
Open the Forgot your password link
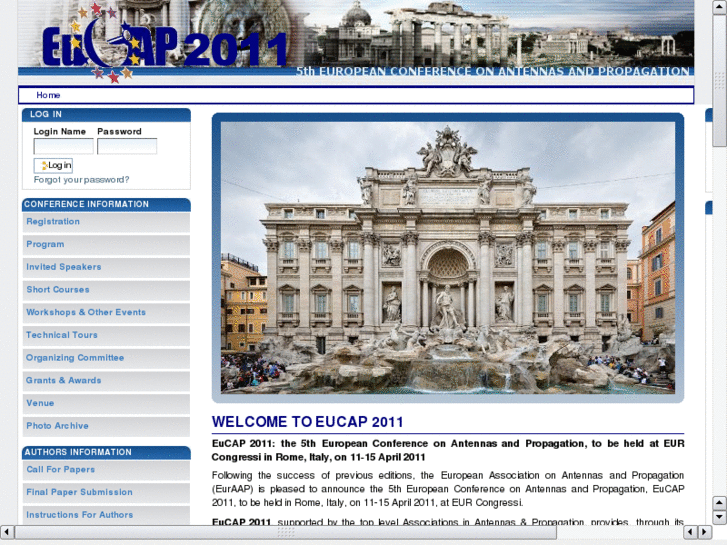point(81,180)
